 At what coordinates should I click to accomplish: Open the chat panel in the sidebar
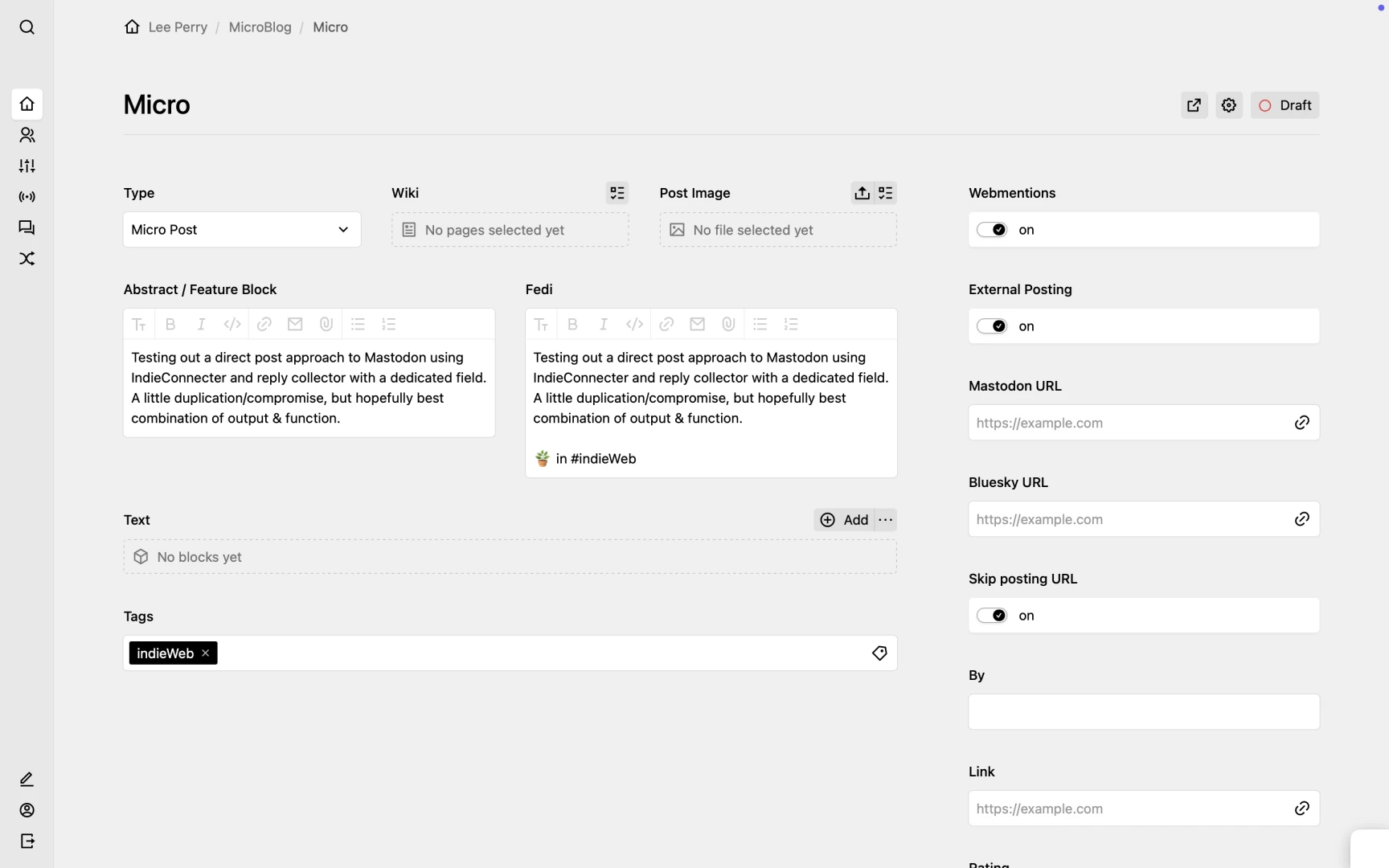[x=27, y=228]
